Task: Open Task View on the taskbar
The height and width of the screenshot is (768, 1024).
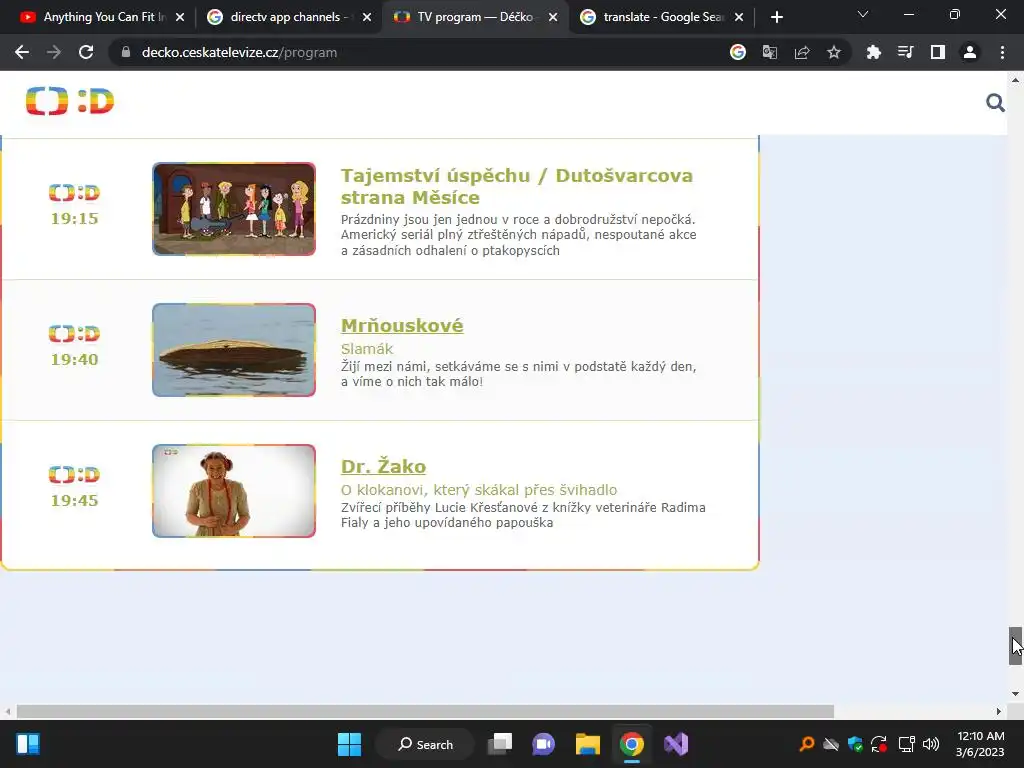Action: [x=500, y=744]
